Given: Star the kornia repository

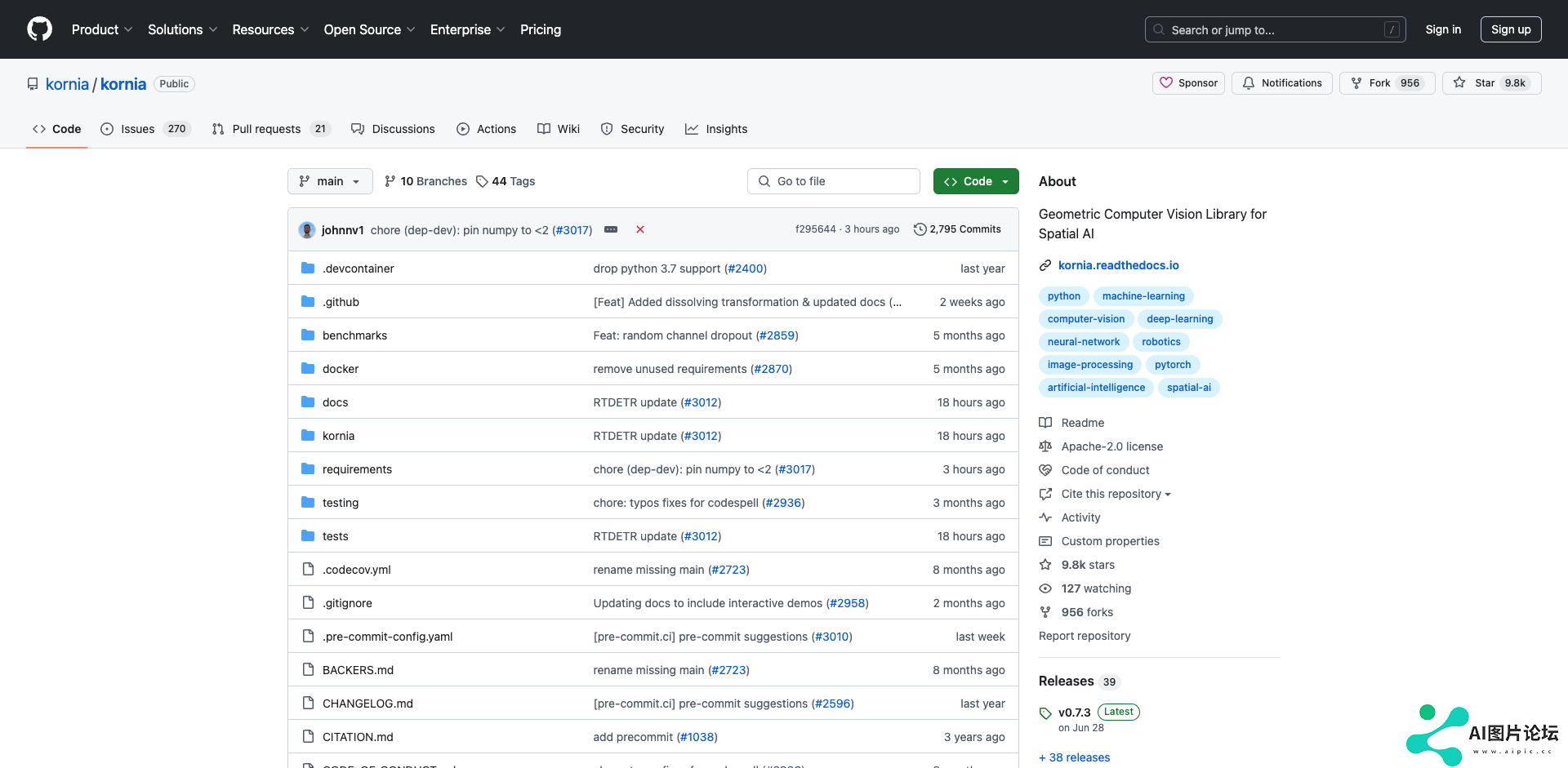Looking at the screenshot, I should [1491, 83].
